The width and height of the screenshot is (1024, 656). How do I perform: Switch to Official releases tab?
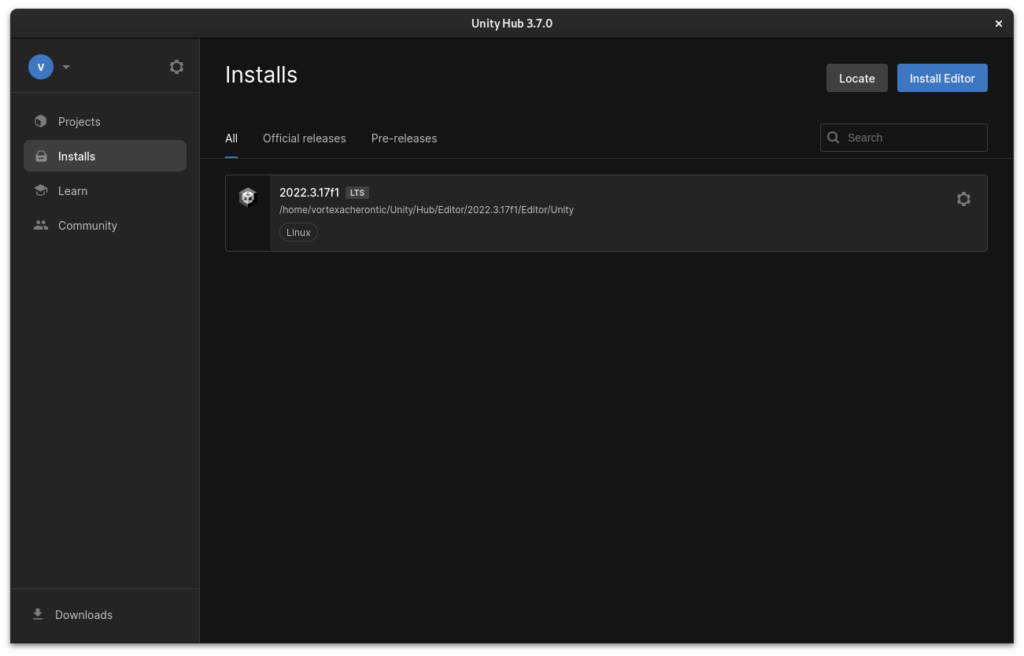304,139
